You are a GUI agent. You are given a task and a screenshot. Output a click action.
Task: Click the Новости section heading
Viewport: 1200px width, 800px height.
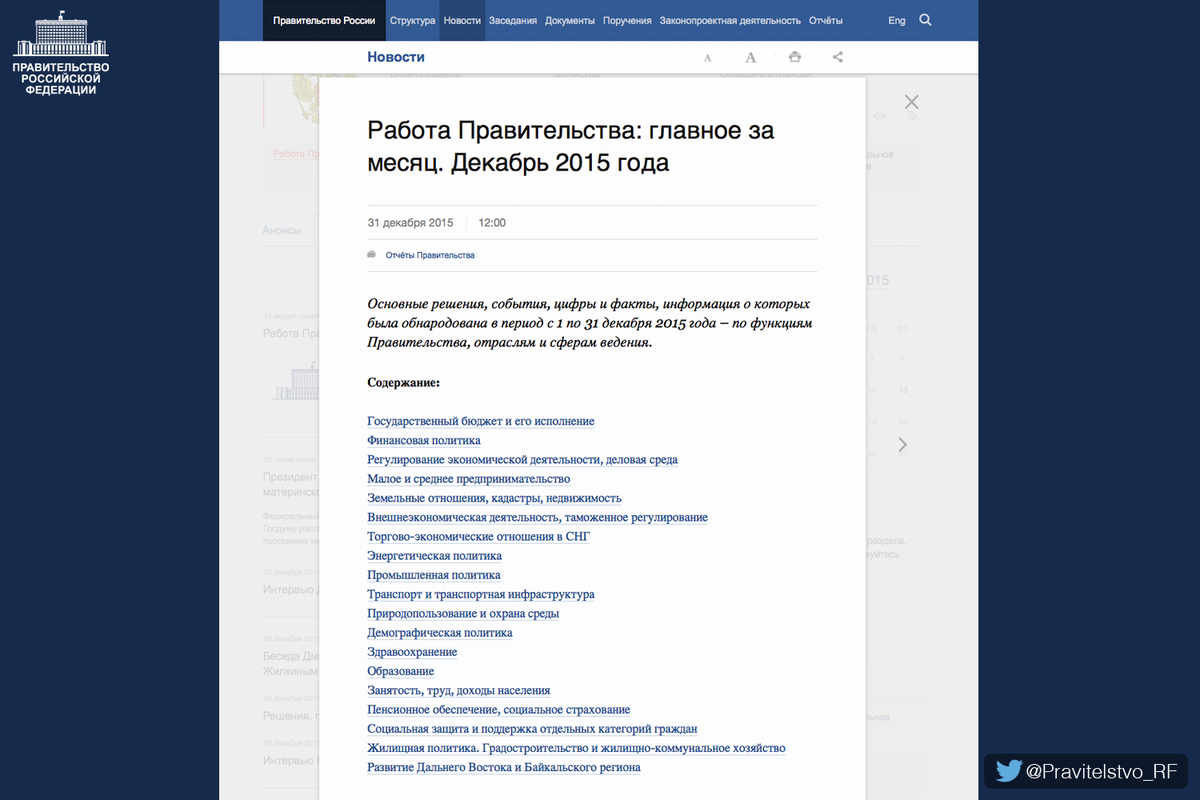[396, 57]
